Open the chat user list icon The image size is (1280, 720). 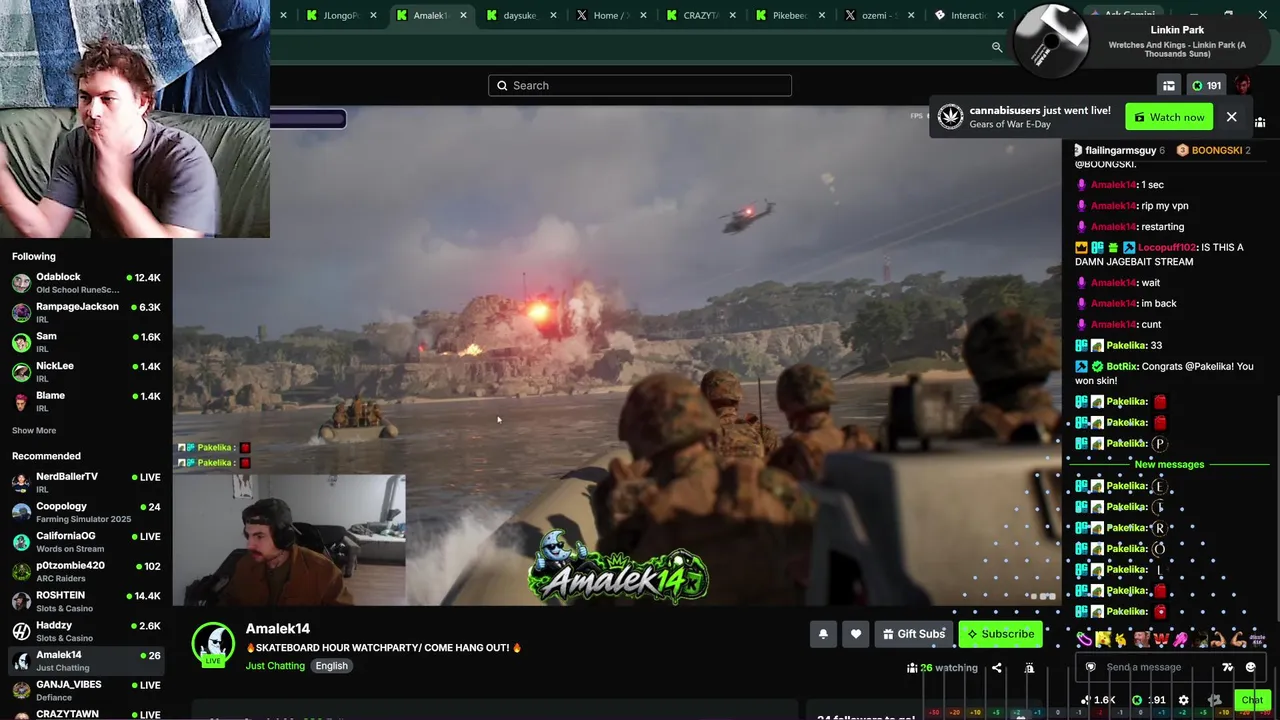pyautogui.click(x=1260, y=122)
